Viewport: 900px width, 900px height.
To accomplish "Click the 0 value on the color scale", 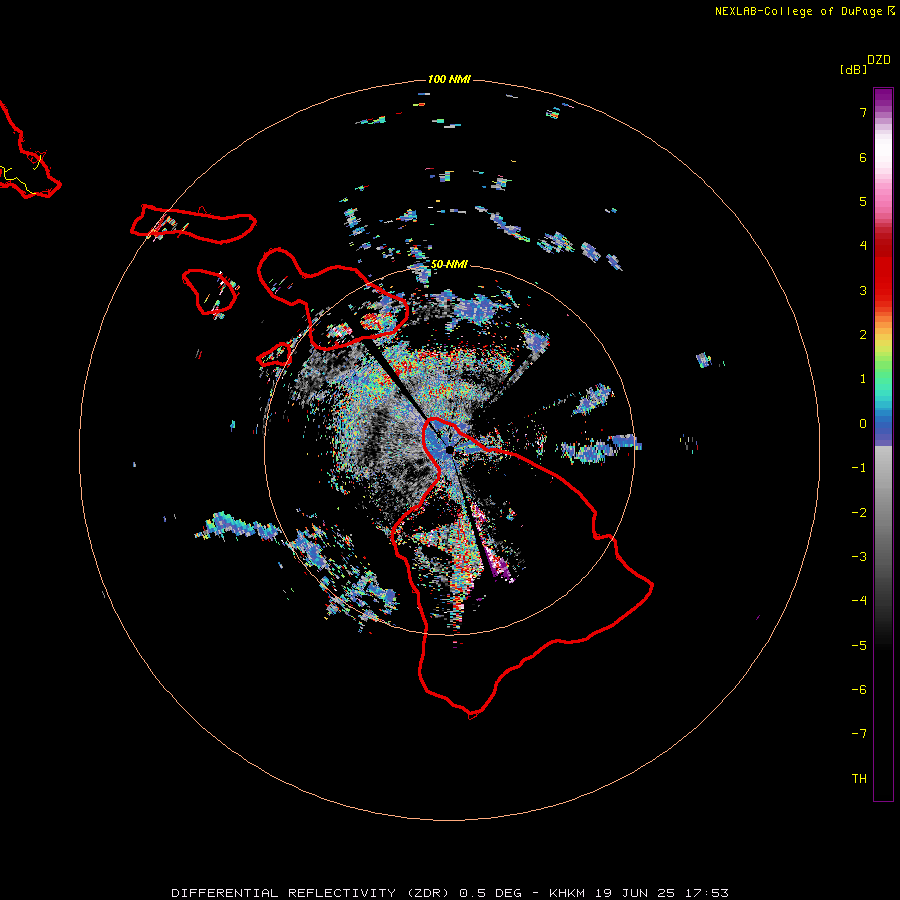I will pyautogui.click(x=862, y=424).
